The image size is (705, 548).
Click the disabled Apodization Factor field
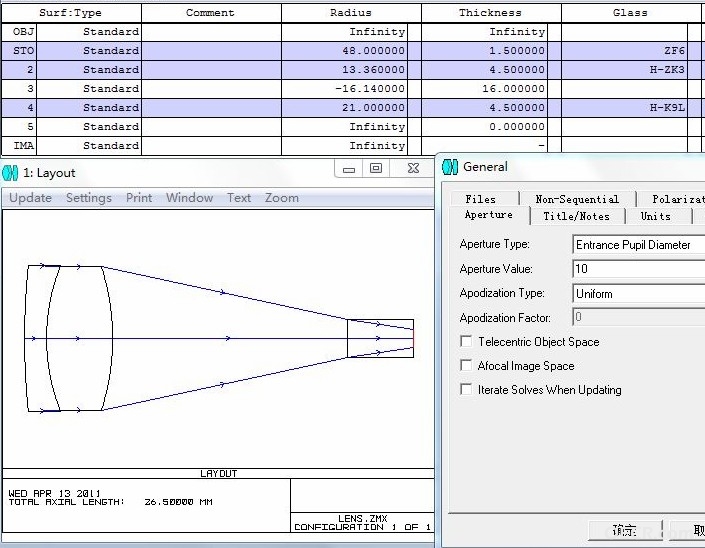tap(638, 317)
